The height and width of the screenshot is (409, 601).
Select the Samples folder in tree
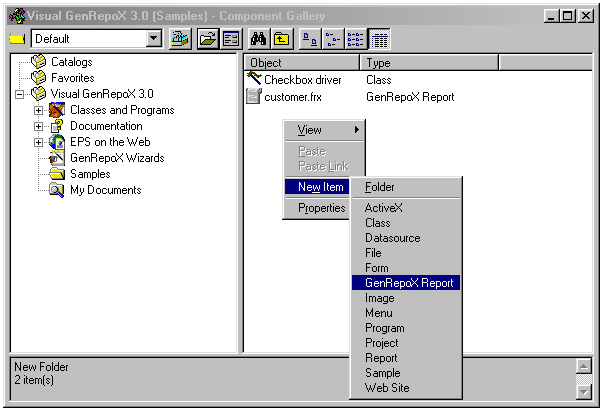90,174
